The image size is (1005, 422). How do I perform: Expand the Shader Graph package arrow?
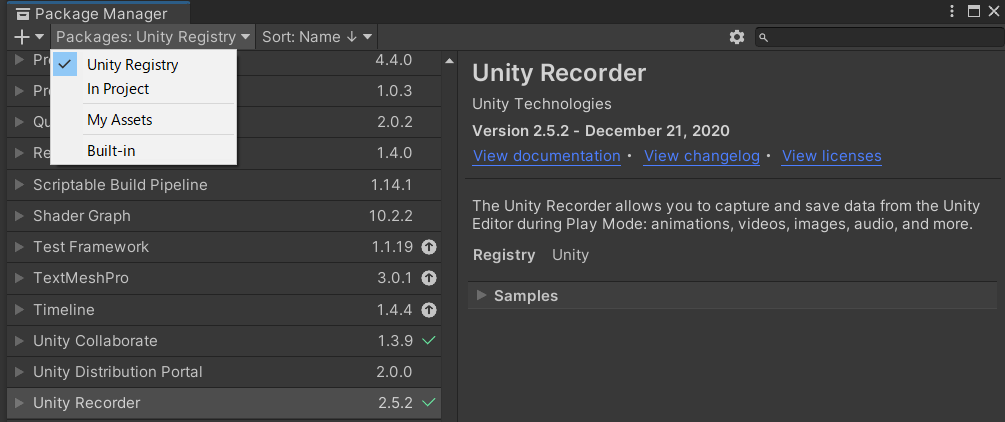tap(19, 216)
